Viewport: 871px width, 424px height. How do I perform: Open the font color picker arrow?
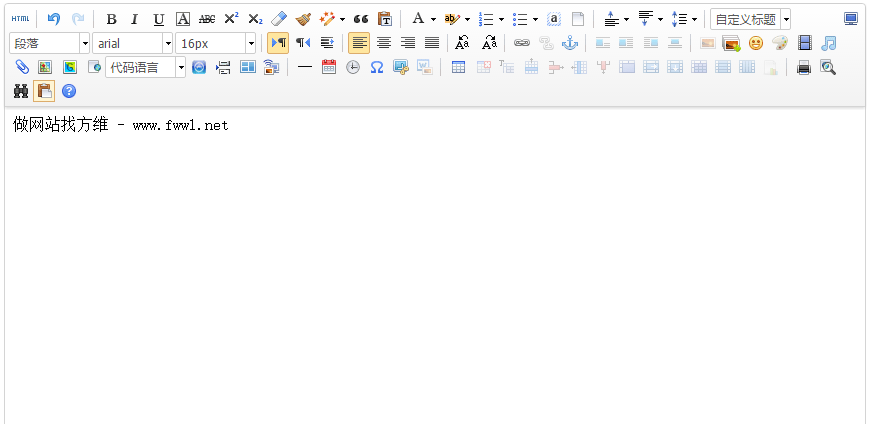433,19
